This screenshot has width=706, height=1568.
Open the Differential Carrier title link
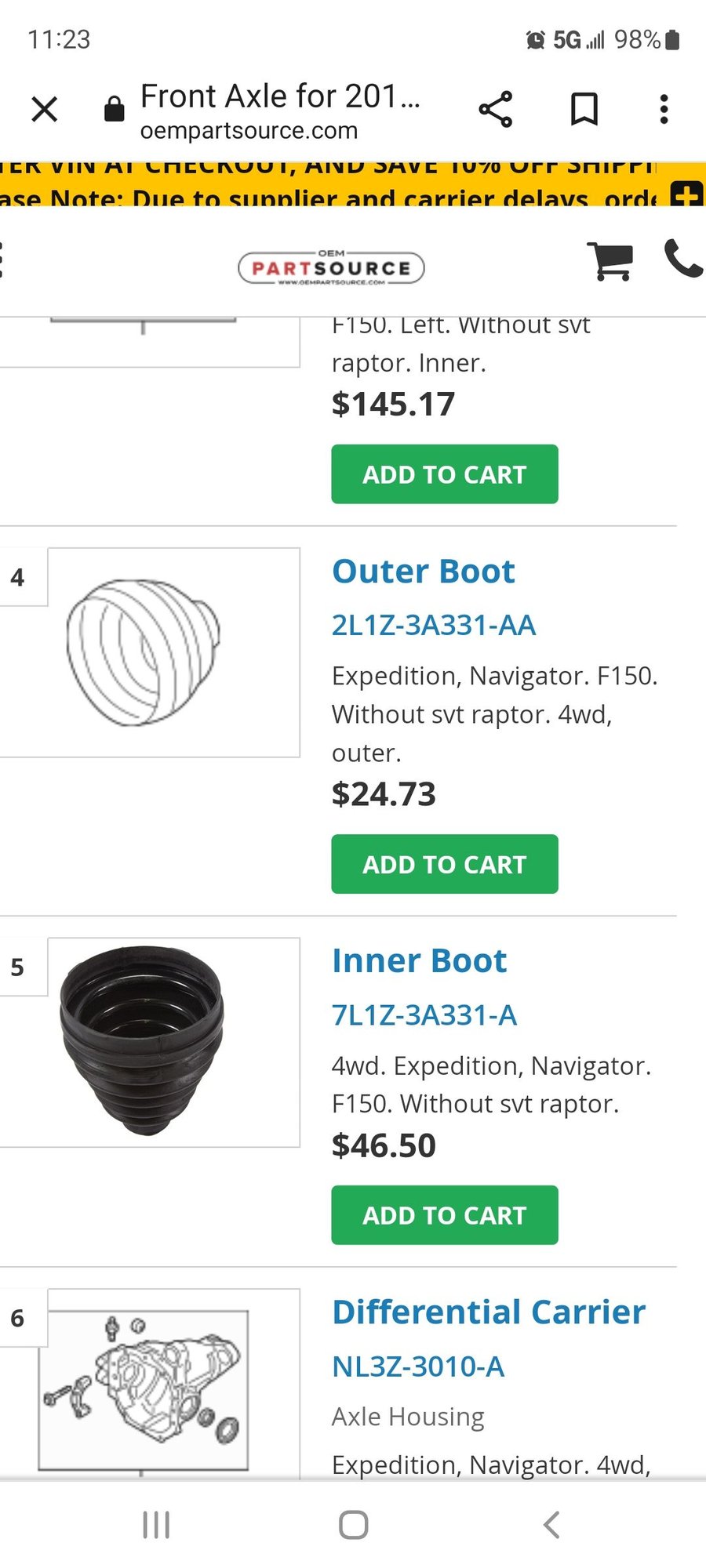488,1312
